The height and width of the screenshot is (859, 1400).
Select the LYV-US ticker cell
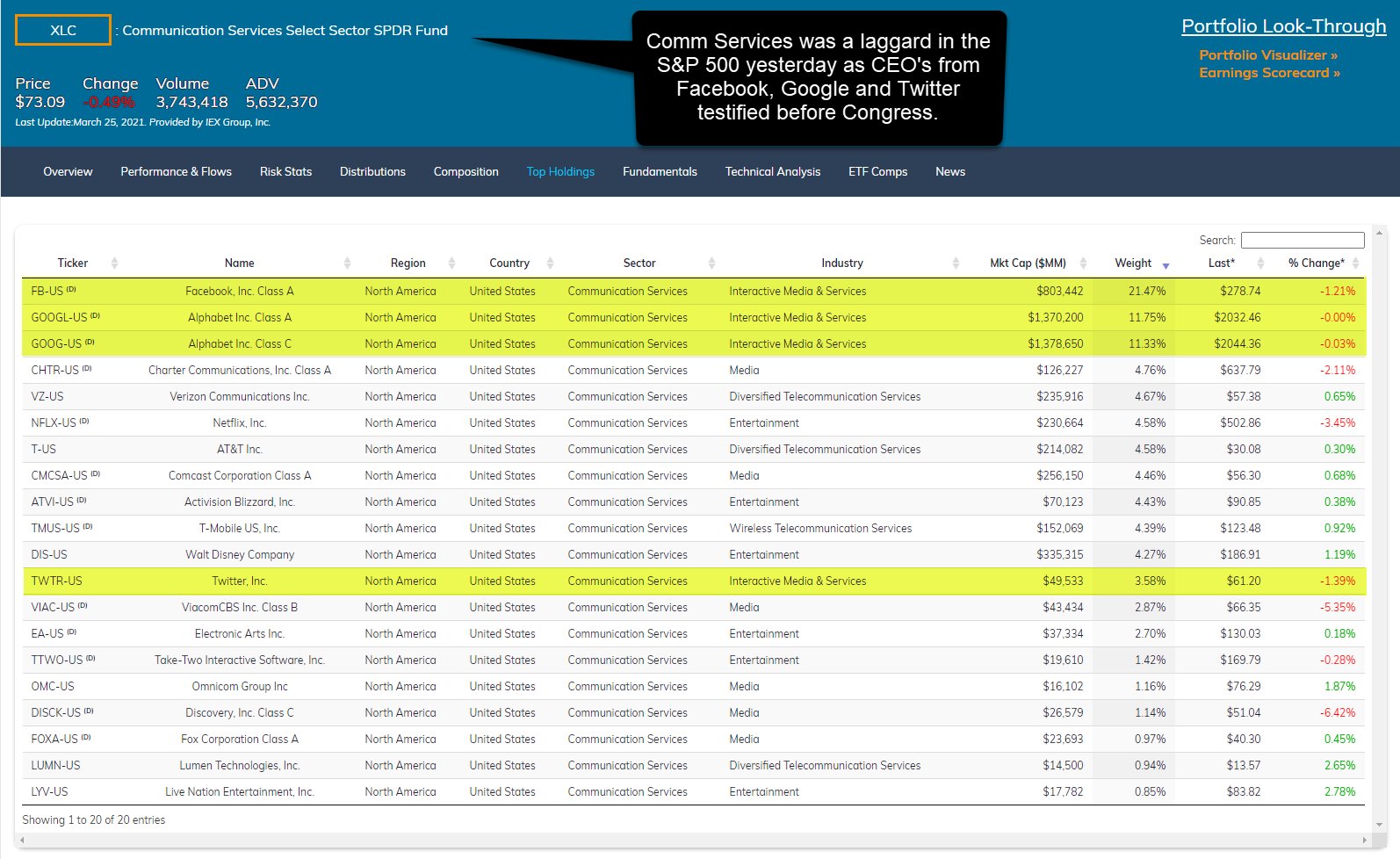[49, 792]
